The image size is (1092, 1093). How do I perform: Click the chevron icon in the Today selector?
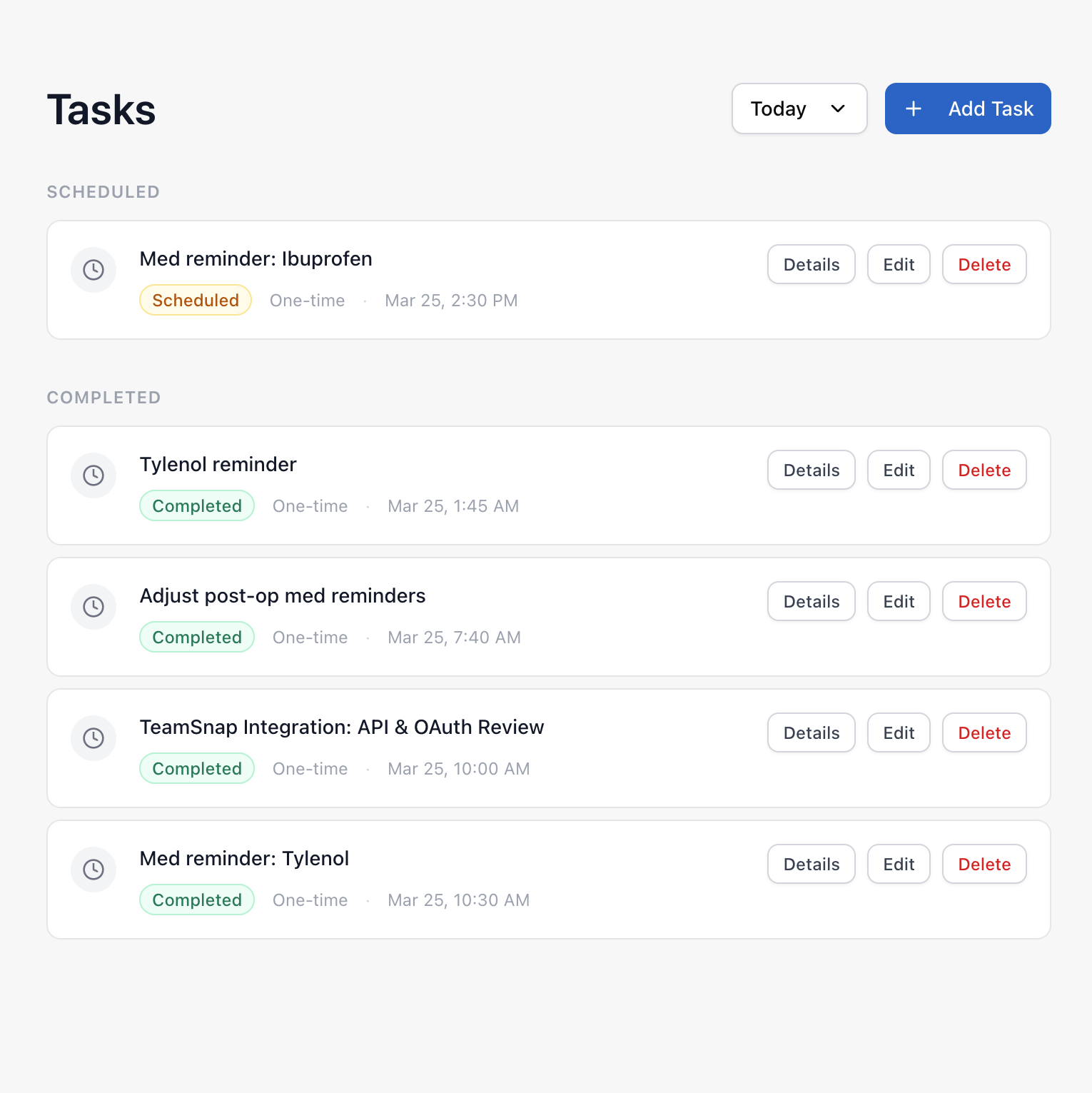click(x=837, y=109)
